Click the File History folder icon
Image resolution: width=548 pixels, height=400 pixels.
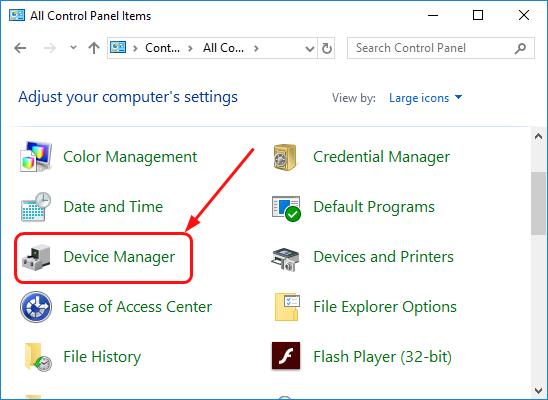pos(38,357)
